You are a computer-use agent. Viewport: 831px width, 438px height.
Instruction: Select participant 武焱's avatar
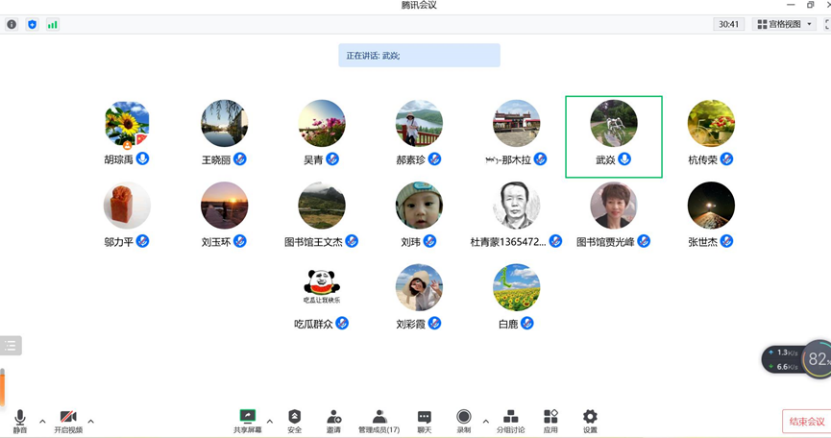(613, 124)
